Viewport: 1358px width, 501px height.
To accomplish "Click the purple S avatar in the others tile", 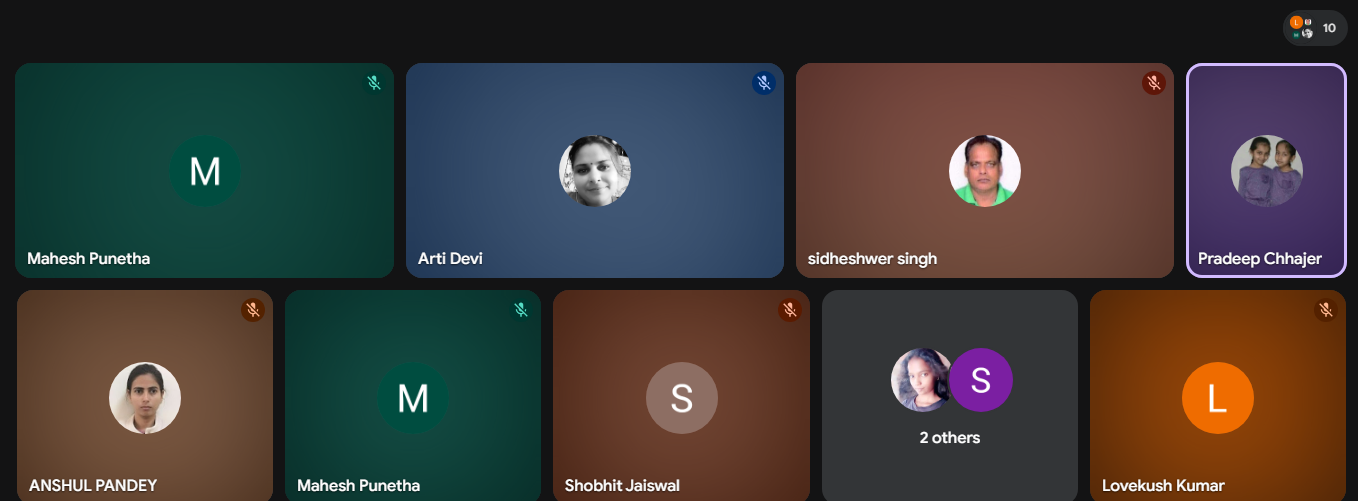I will point(981,380).
